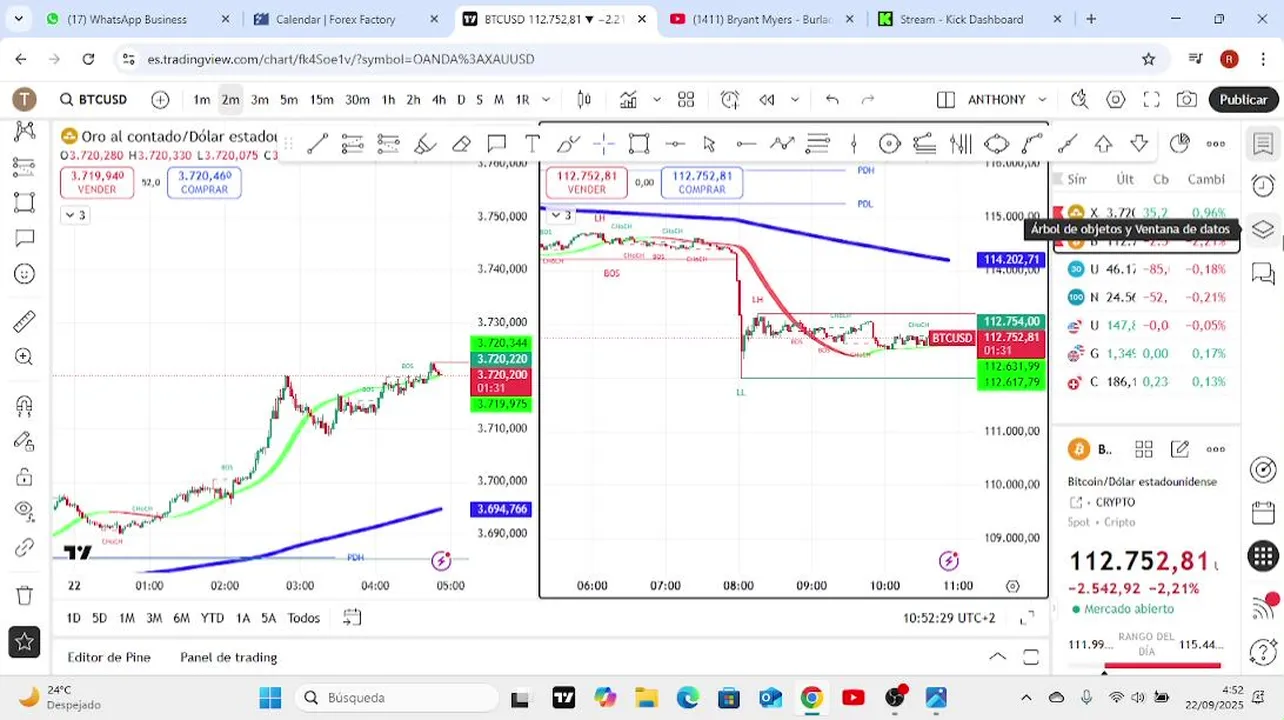Open quick search in top toolbar
1284x720 pixels.
[x=1079, y=99]
